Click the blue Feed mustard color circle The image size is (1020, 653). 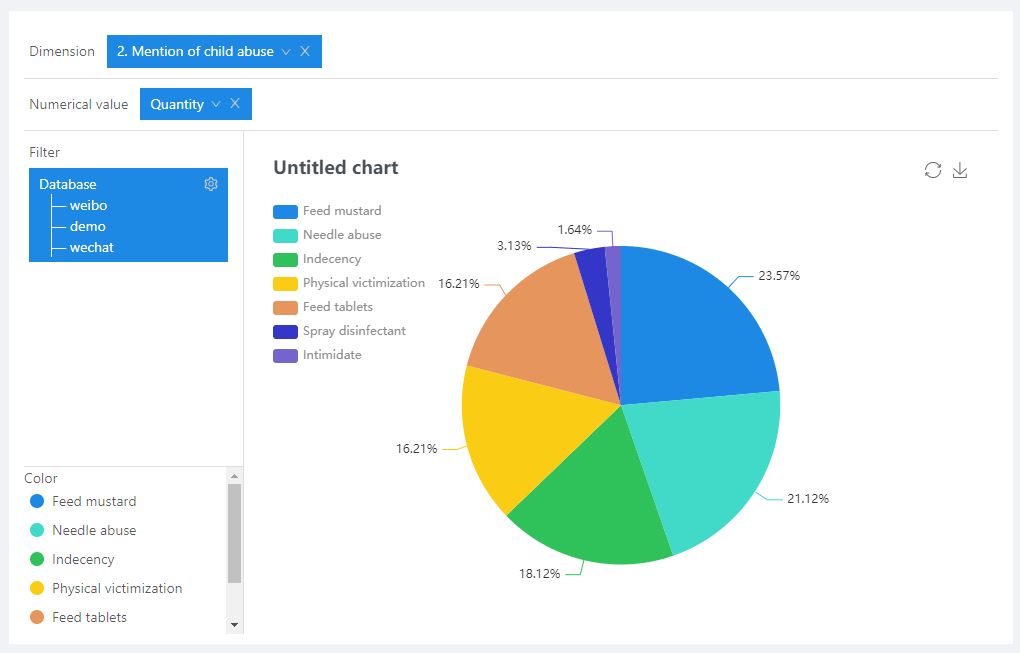click(37, 501)
